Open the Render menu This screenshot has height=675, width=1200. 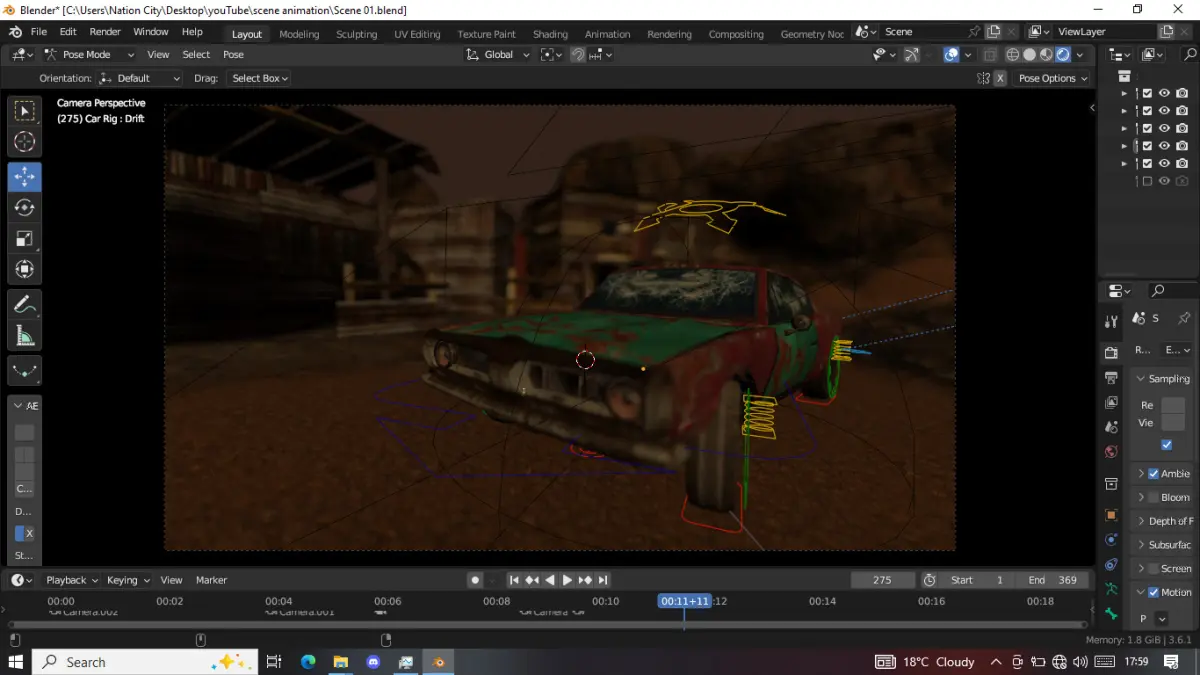(x=105, y=32)
